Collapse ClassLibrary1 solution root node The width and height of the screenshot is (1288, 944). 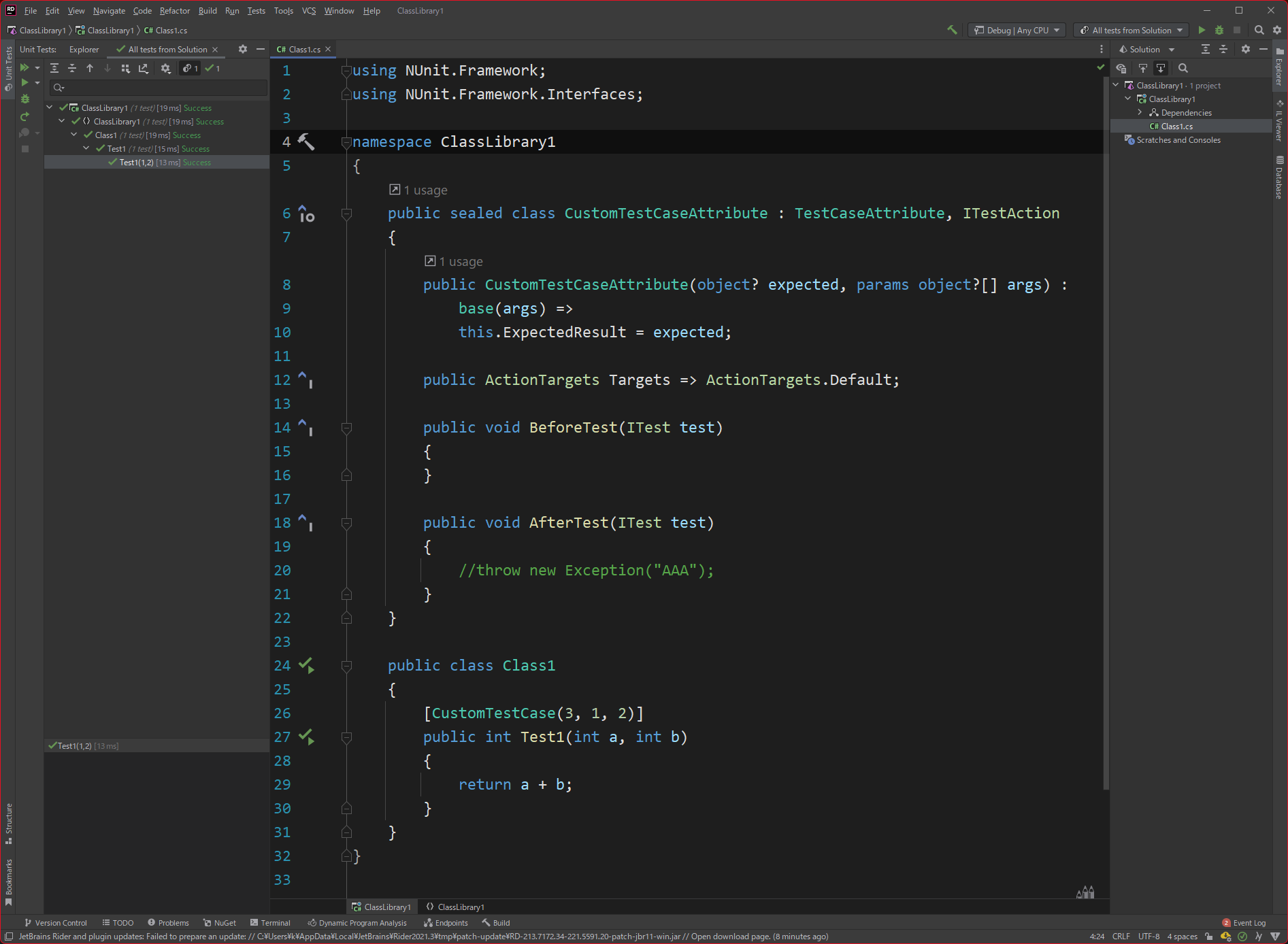click(x=1116, y=85)
